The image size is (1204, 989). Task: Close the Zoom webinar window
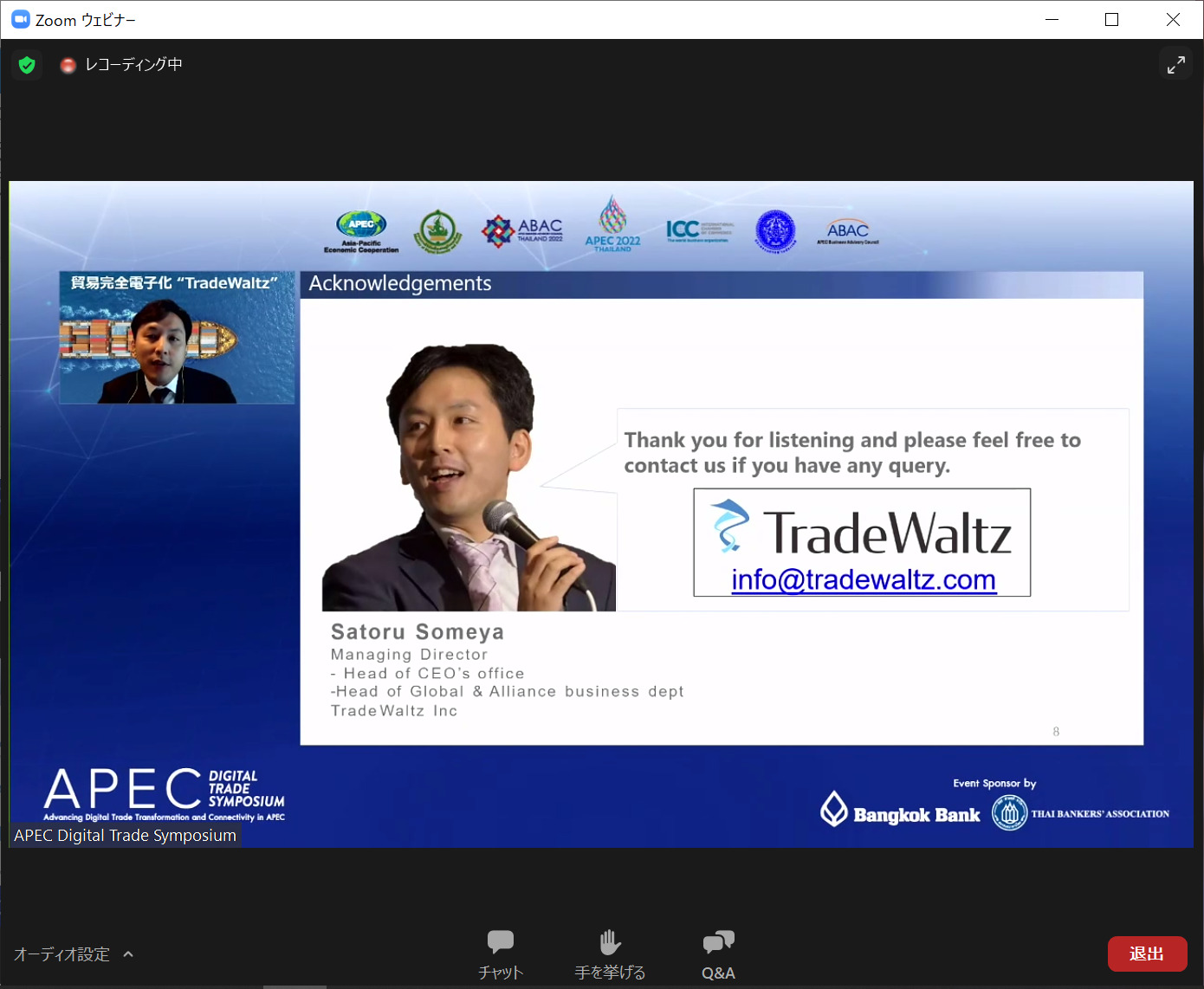pyautogui.click(x=1173, y=19)
